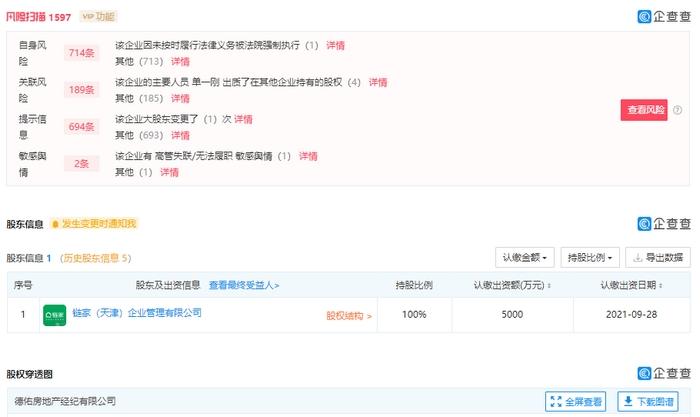700x417 pixels.
Task: Click the 企查查 logo in 股权穿透图 header
Action: 664,374
